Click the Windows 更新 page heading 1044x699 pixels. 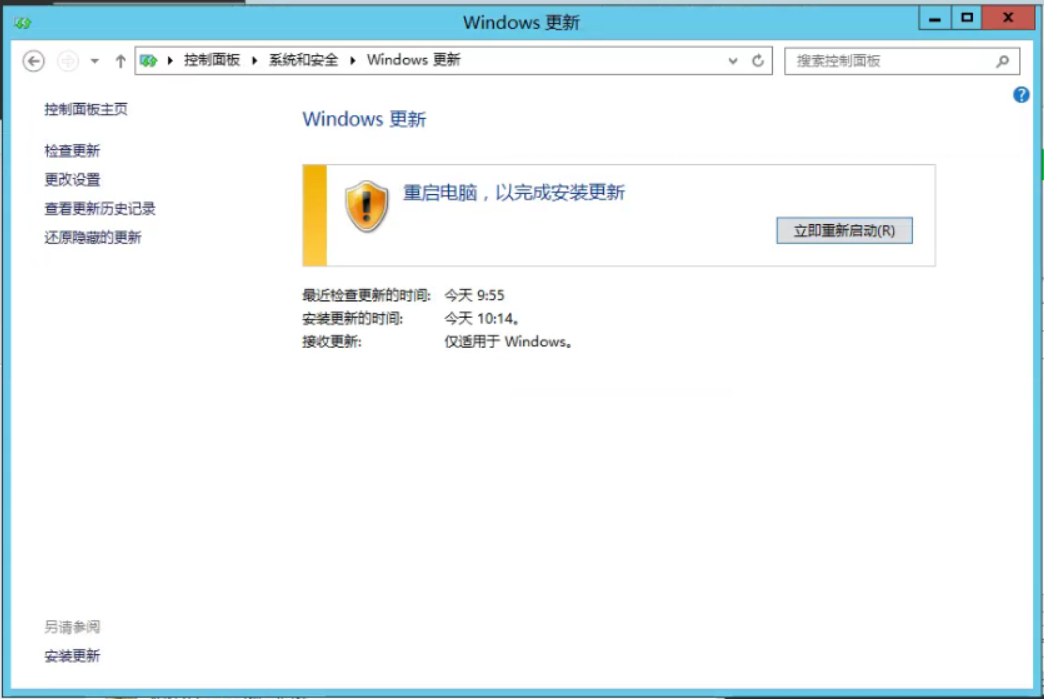364,119
